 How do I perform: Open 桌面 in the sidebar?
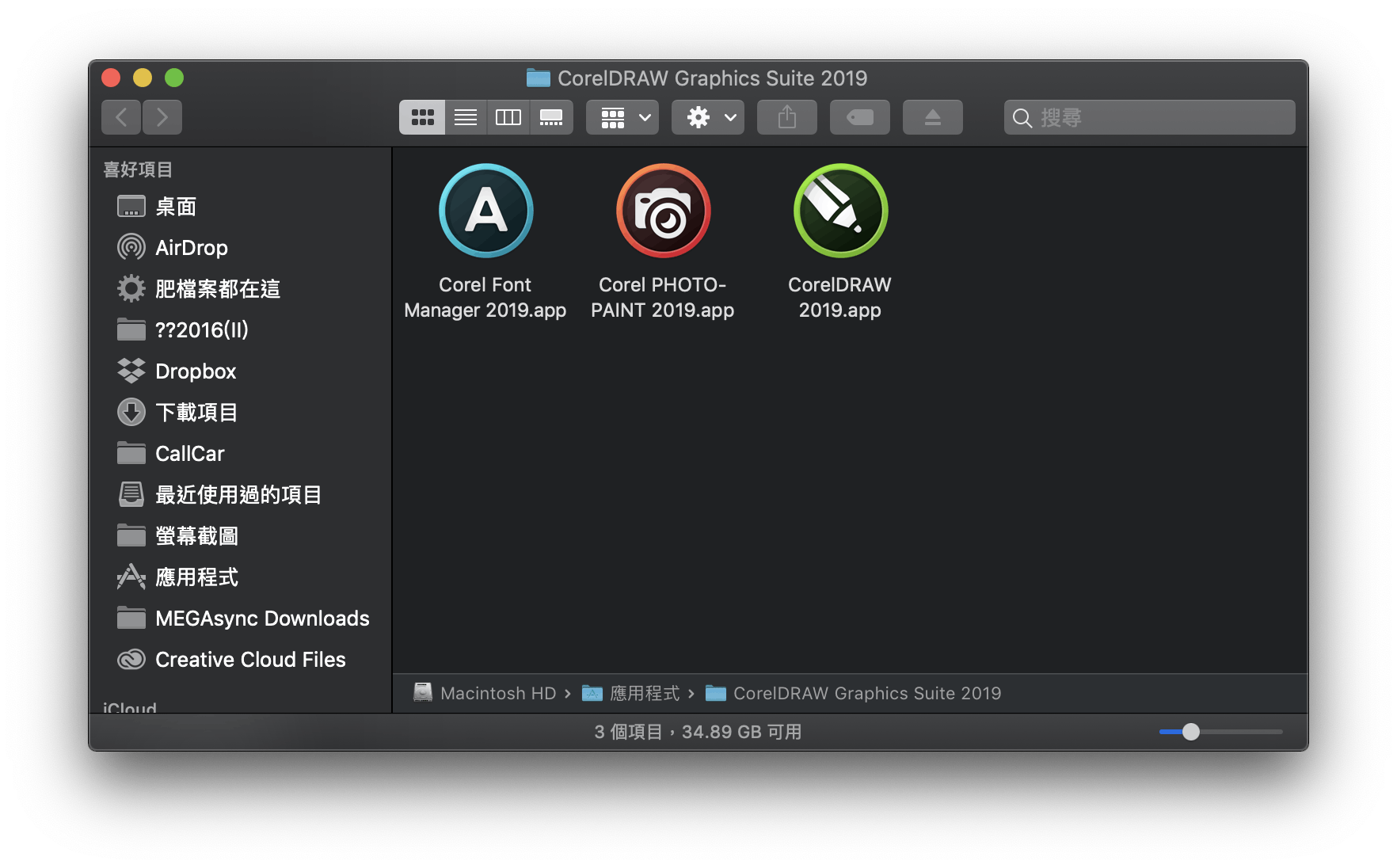coord(241,207)
